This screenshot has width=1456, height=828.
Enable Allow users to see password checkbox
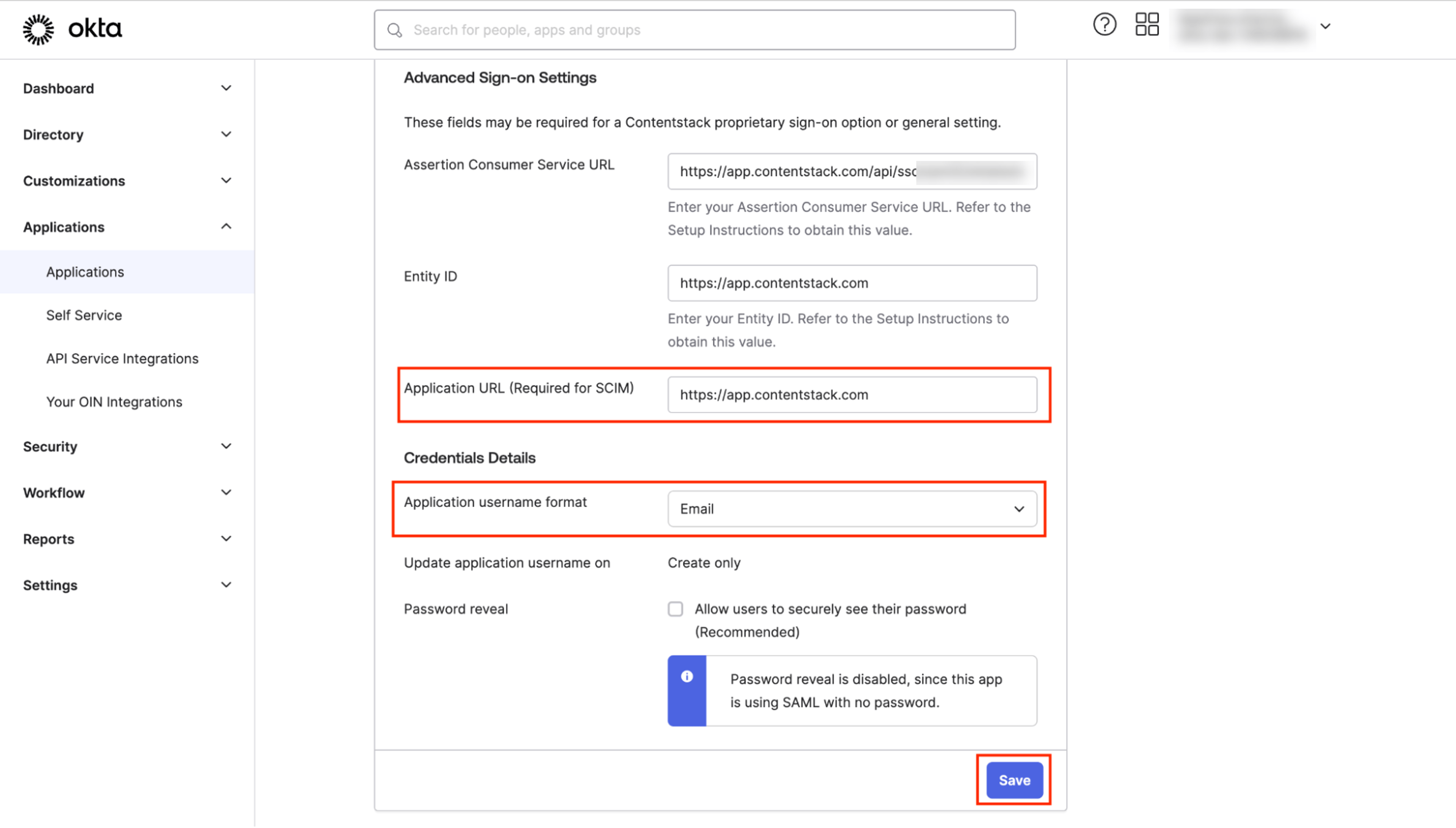coord(675,609)
